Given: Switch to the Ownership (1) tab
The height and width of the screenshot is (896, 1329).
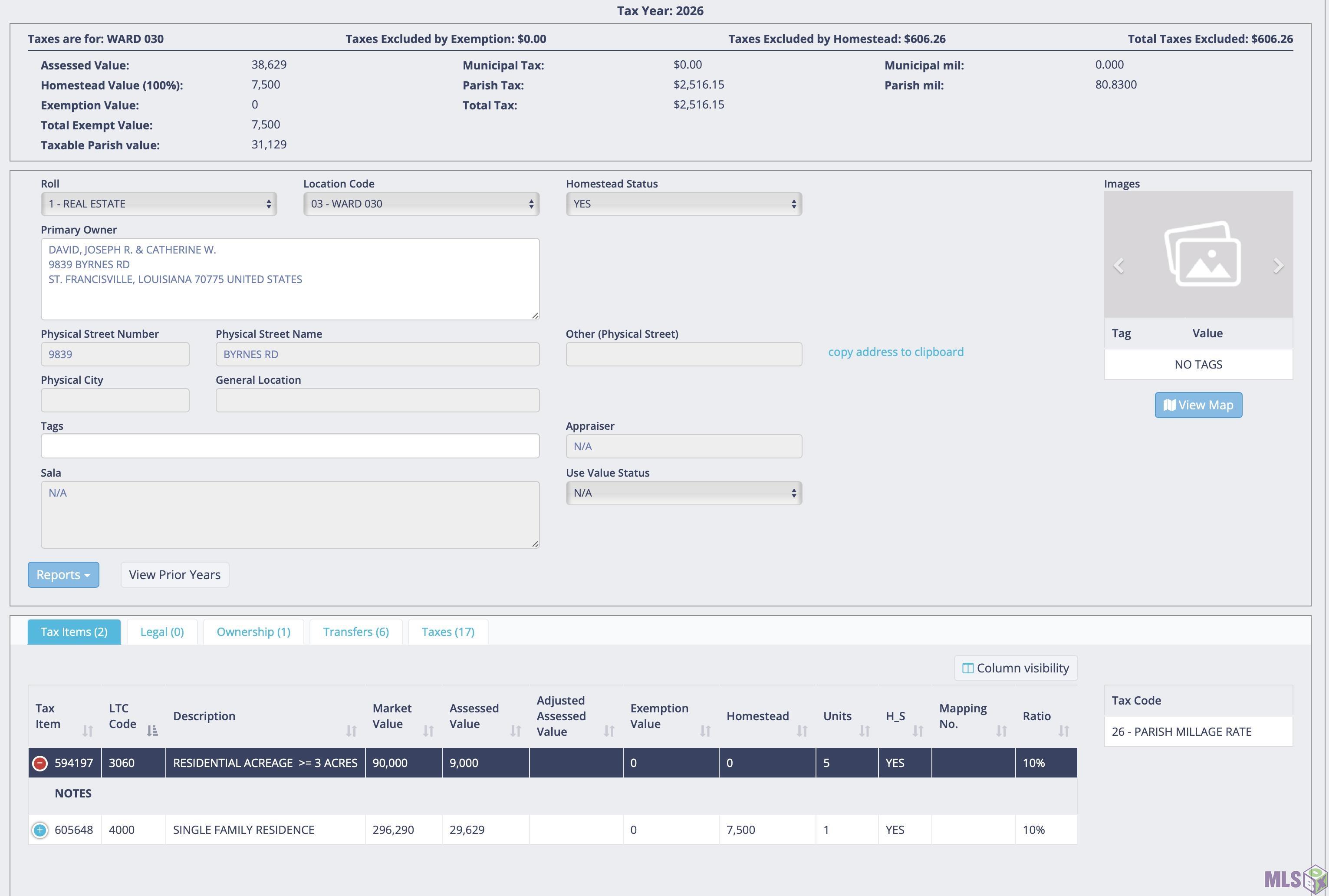Looking at the screenshot, I should (253, 632).
